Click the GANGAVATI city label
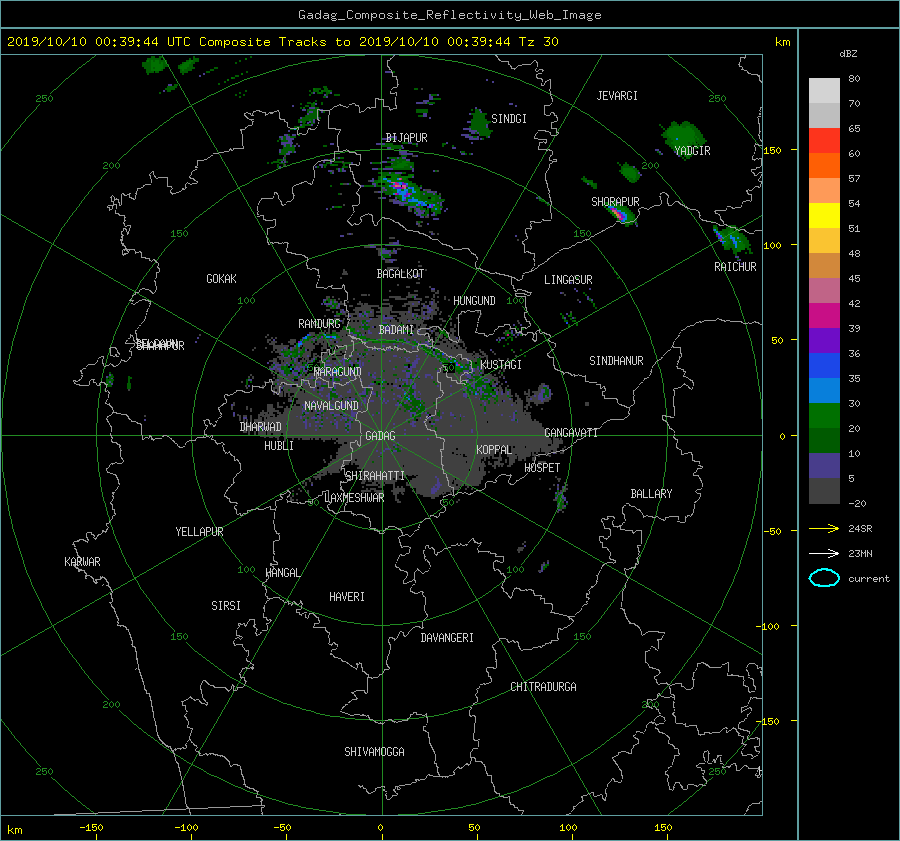This screenshot has width=900, height=841. 571,433
